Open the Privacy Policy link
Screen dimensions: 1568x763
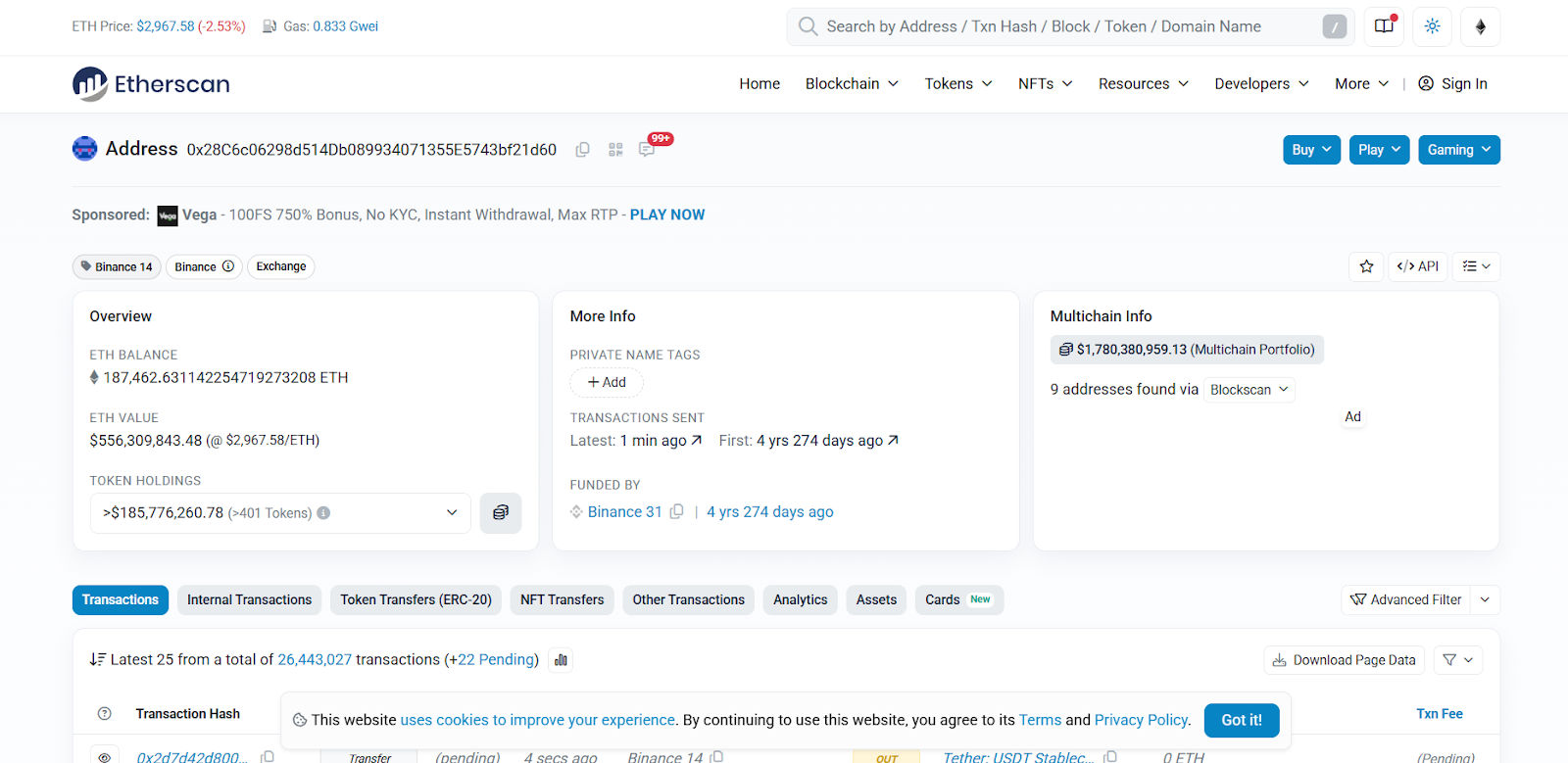click(1141, 720)
